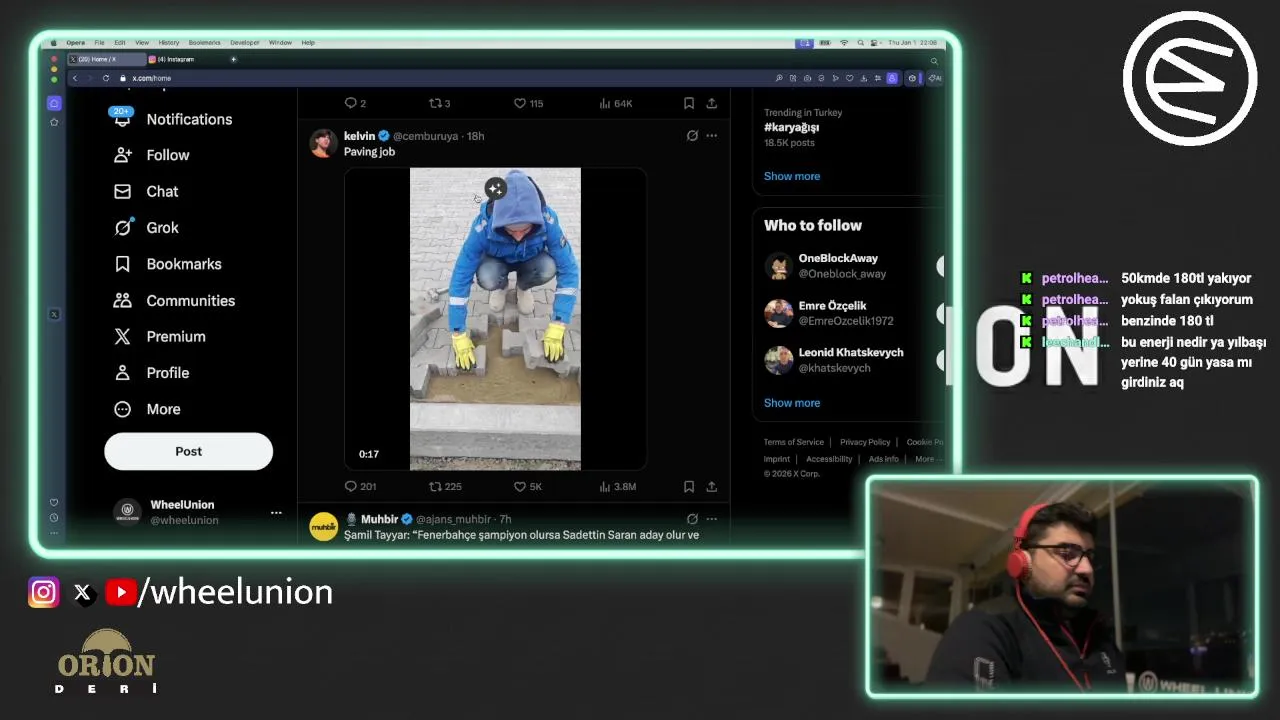Like kelvin's post with 5K likes

pyautogui.click(x=520, y=486)
